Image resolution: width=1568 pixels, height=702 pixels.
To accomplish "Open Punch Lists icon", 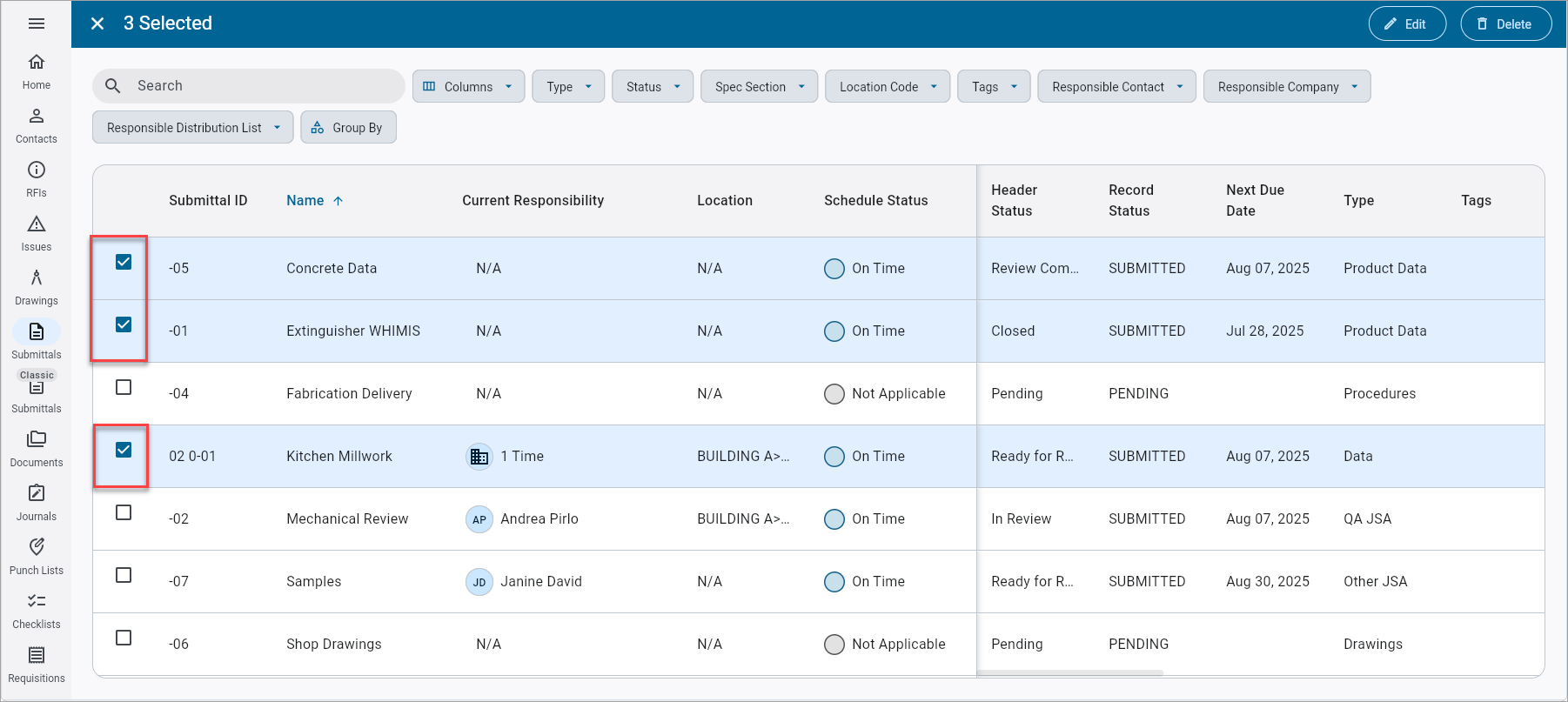I will click(37, 547).
